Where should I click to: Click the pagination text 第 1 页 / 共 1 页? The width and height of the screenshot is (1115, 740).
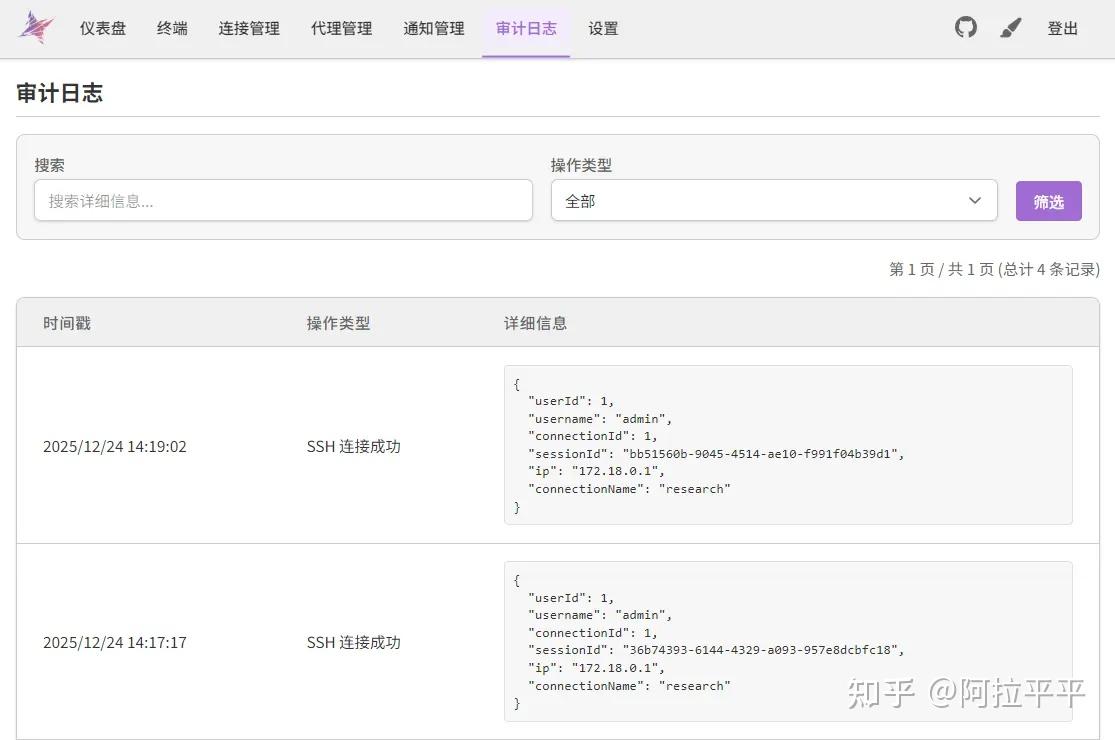(x=941, y=269)
